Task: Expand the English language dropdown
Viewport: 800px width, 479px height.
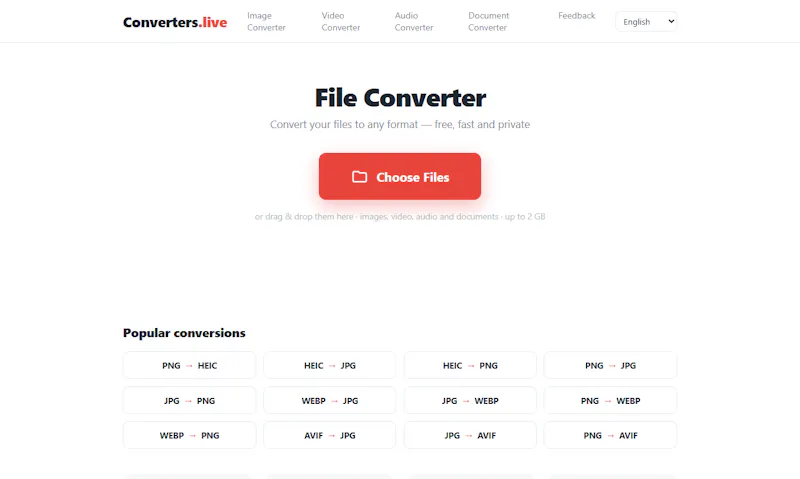Action: (x=646, y=21)
